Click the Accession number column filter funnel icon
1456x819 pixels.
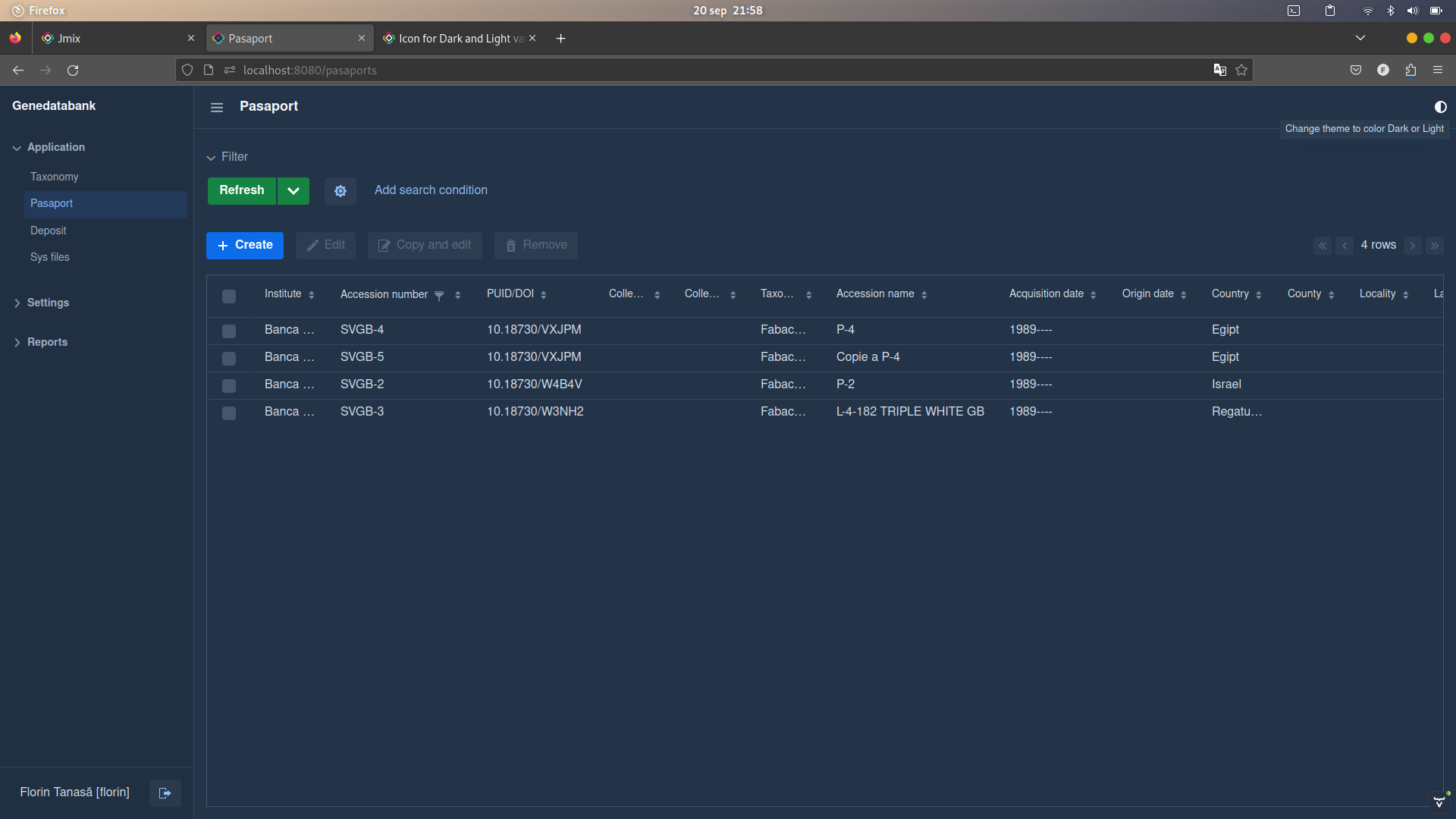[x=439, y=295]
